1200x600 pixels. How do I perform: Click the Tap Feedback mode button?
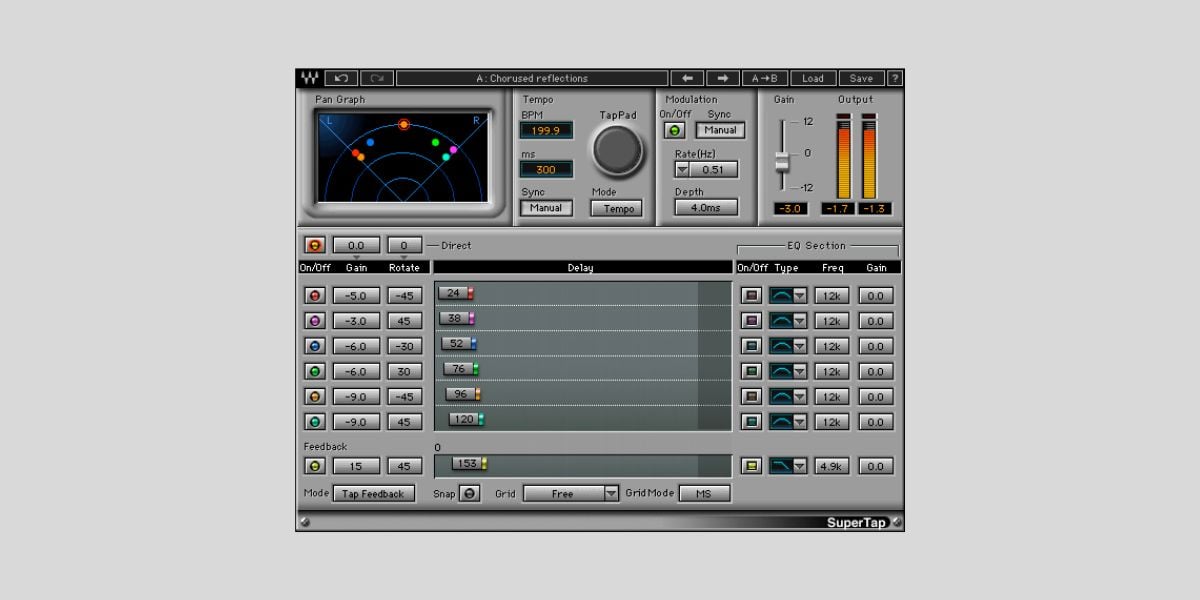coord(373,493)
